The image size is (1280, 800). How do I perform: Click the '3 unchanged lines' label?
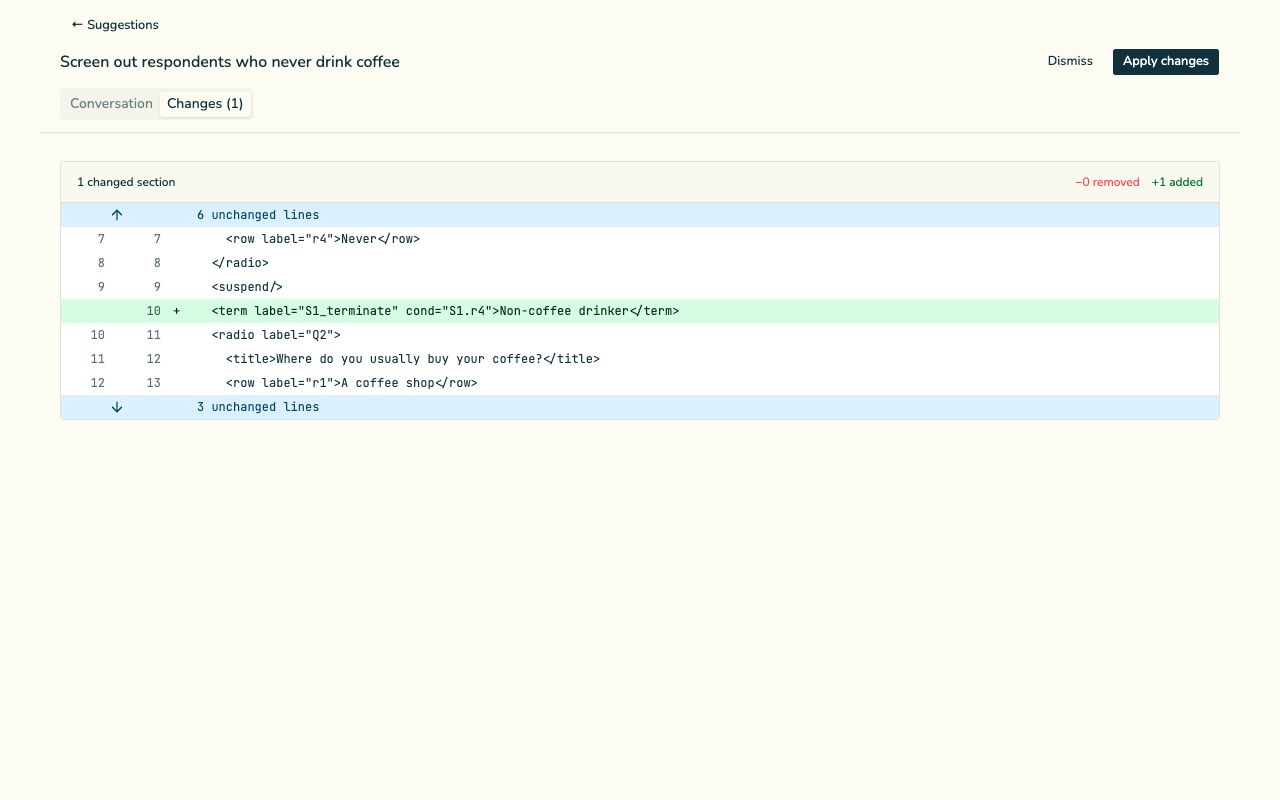point(258,407)
